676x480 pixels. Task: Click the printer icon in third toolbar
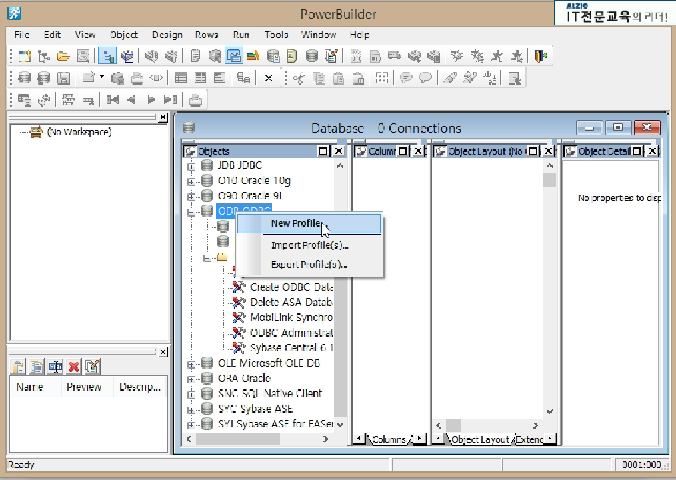195,100
